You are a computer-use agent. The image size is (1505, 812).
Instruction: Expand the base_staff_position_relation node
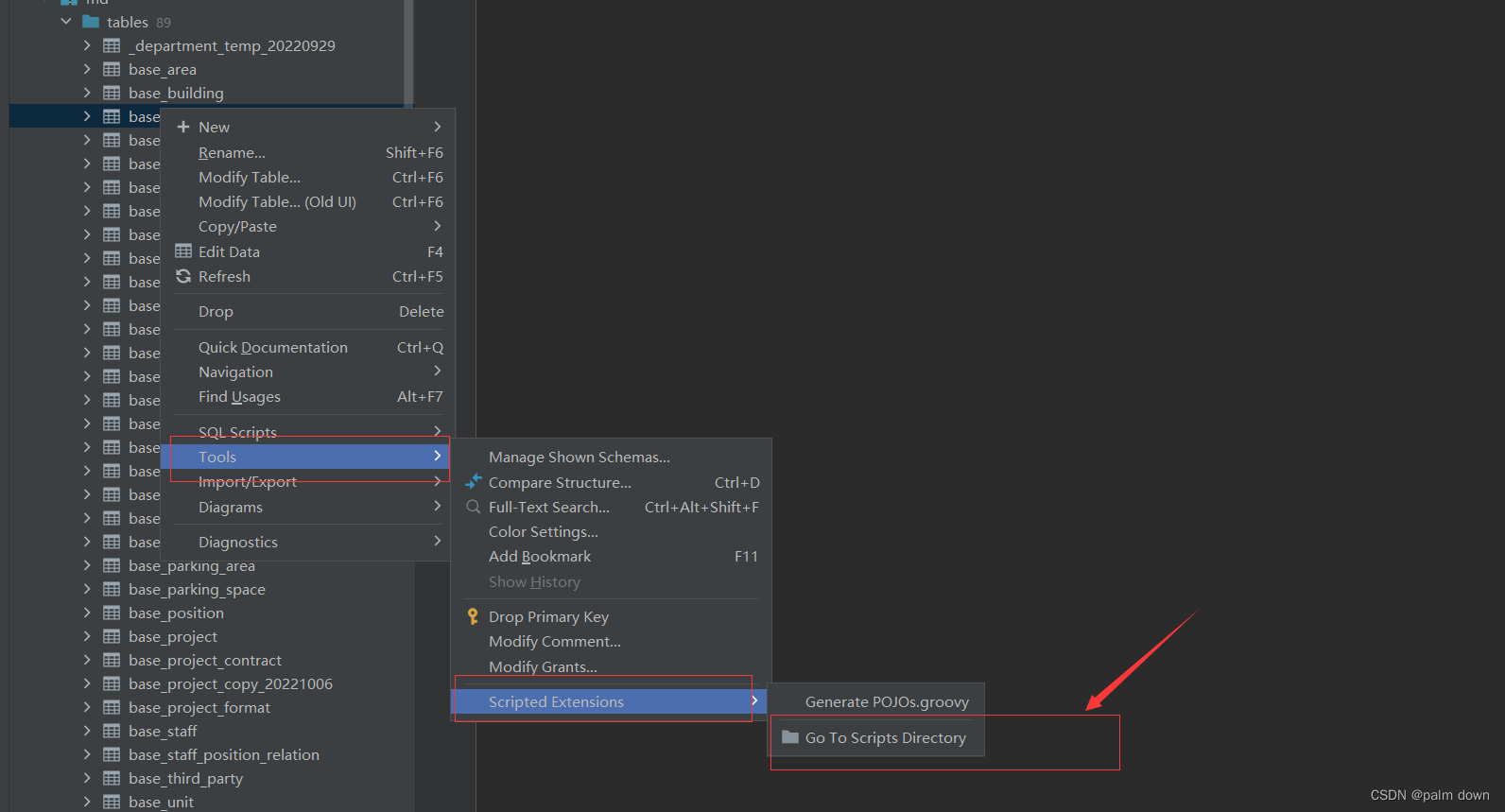pos(87,754)
